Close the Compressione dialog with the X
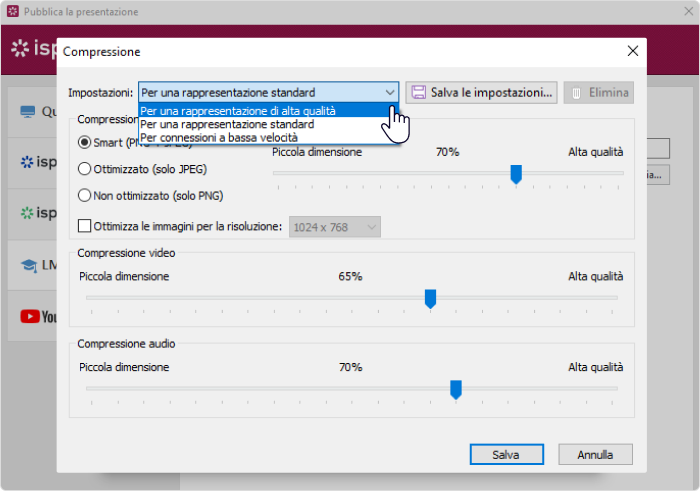This screenshot has height=491, width=700. [632, 51]
